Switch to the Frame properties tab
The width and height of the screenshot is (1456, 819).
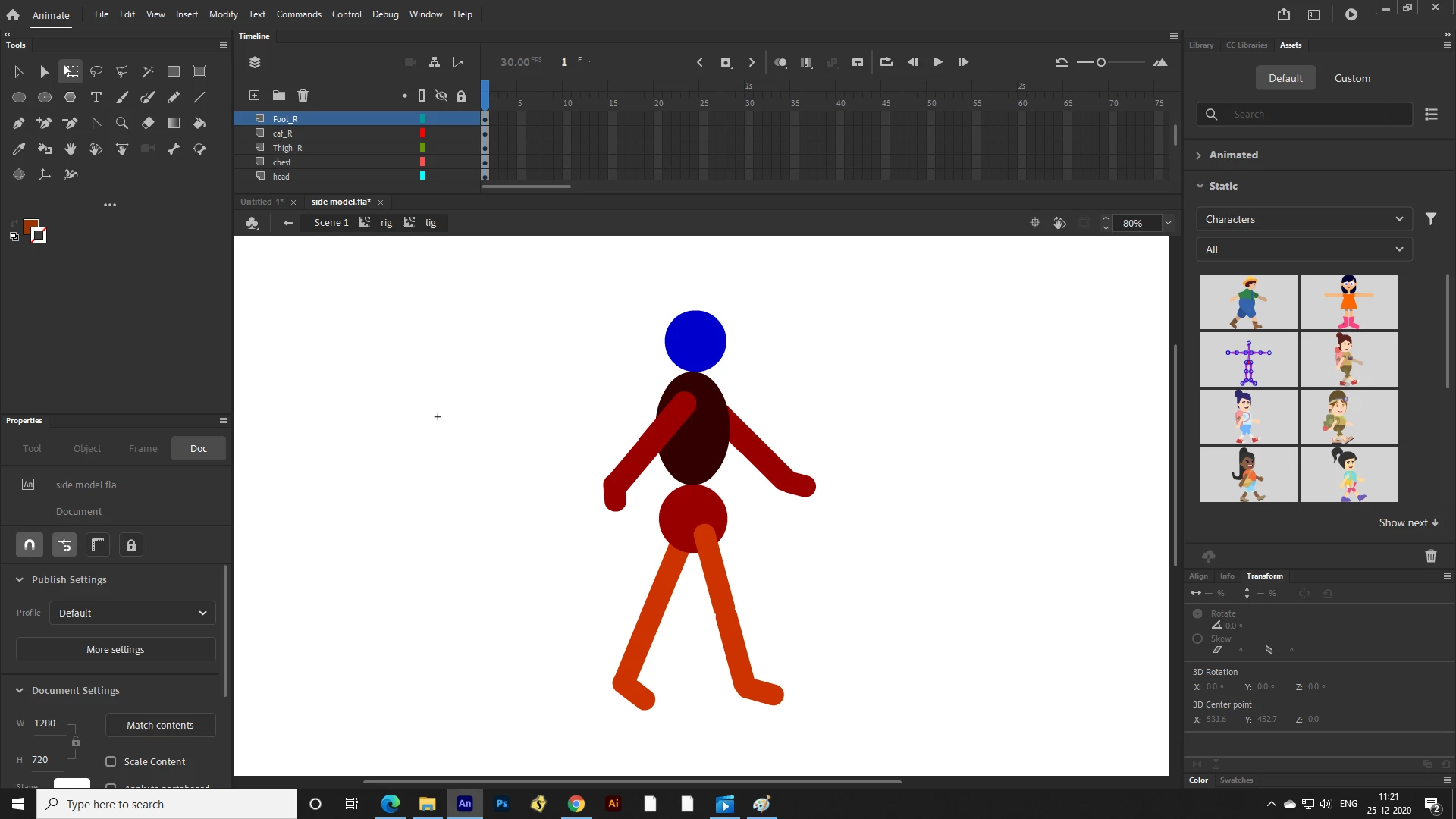pos(143,448)
